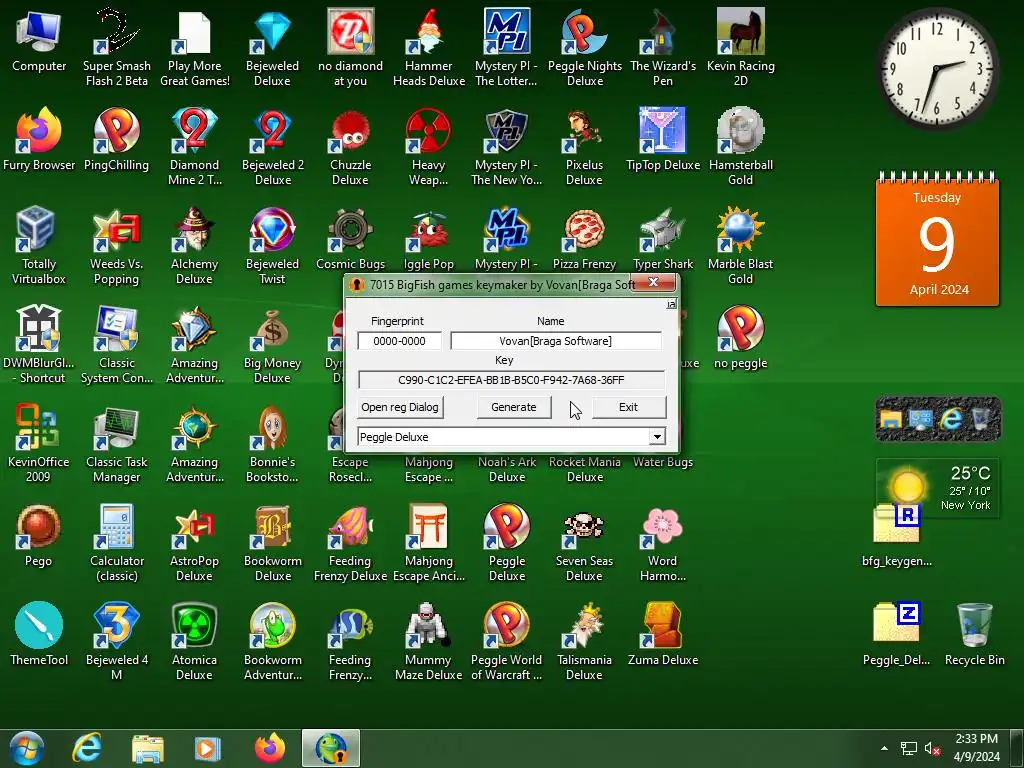Expand the Peggle Deluxe game dropdown
This screenshot has height=768, width=1024.
pos(657,437)
